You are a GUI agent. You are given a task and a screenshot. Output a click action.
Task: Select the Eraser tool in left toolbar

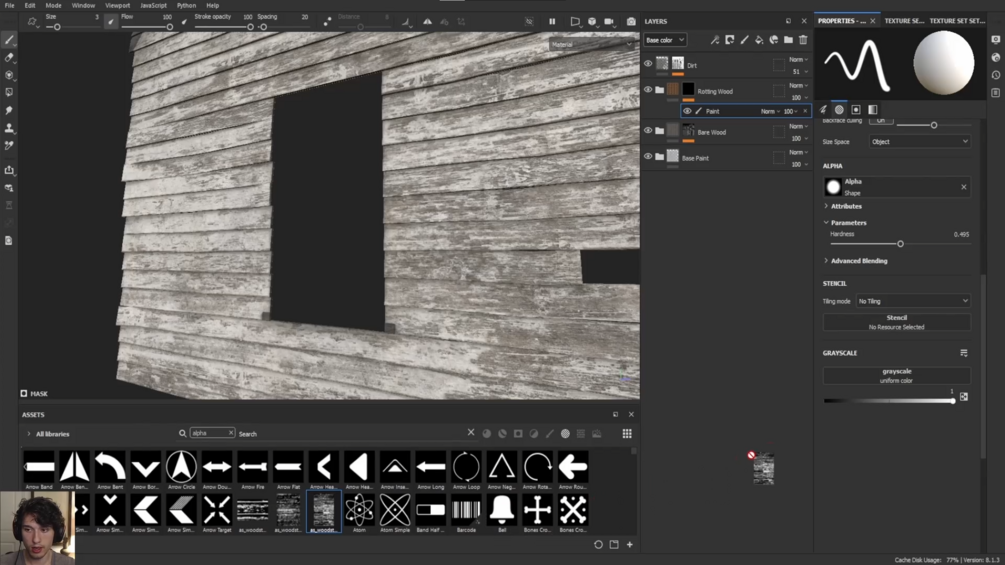[9, 58]
